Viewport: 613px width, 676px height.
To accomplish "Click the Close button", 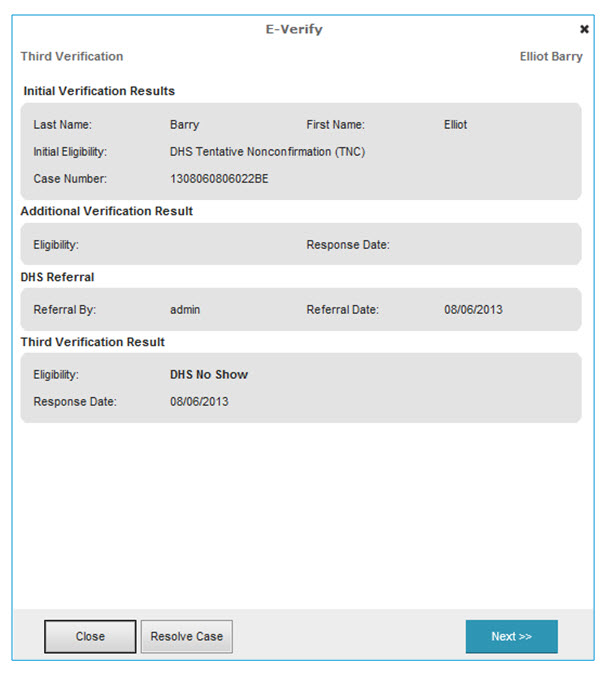I will pyautogui.click(x=90, y=636).
